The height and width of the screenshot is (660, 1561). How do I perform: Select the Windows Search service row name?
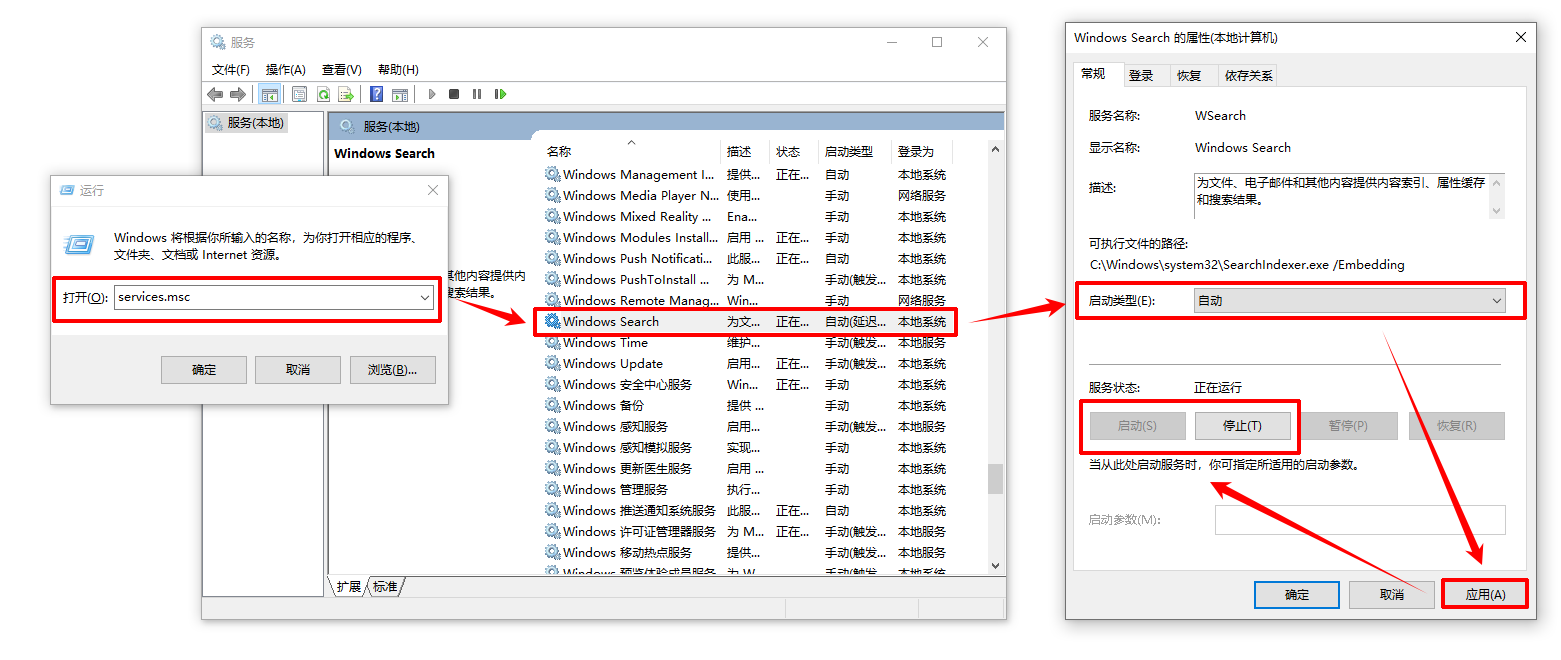coord(611,321)
